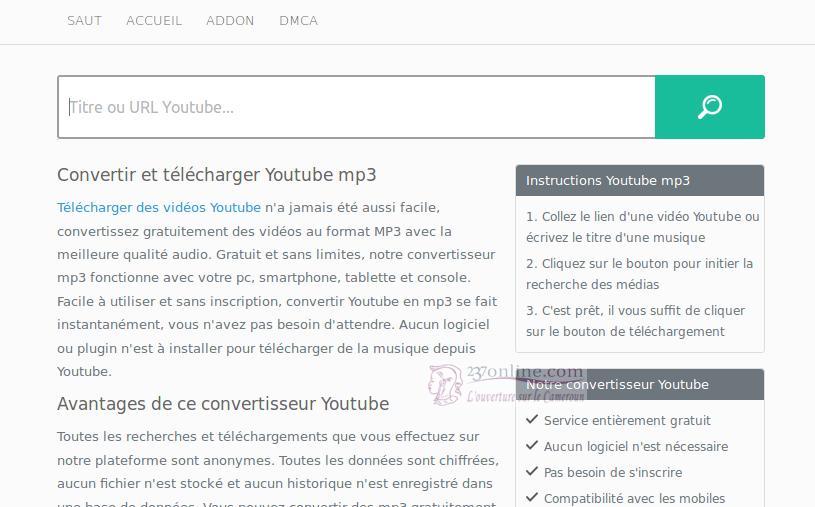The height and width of the screenshot is (507, 815).
Task: Click the 'Notre convertisseur Youtube' panel header
Action: click(x=640, y=384)
